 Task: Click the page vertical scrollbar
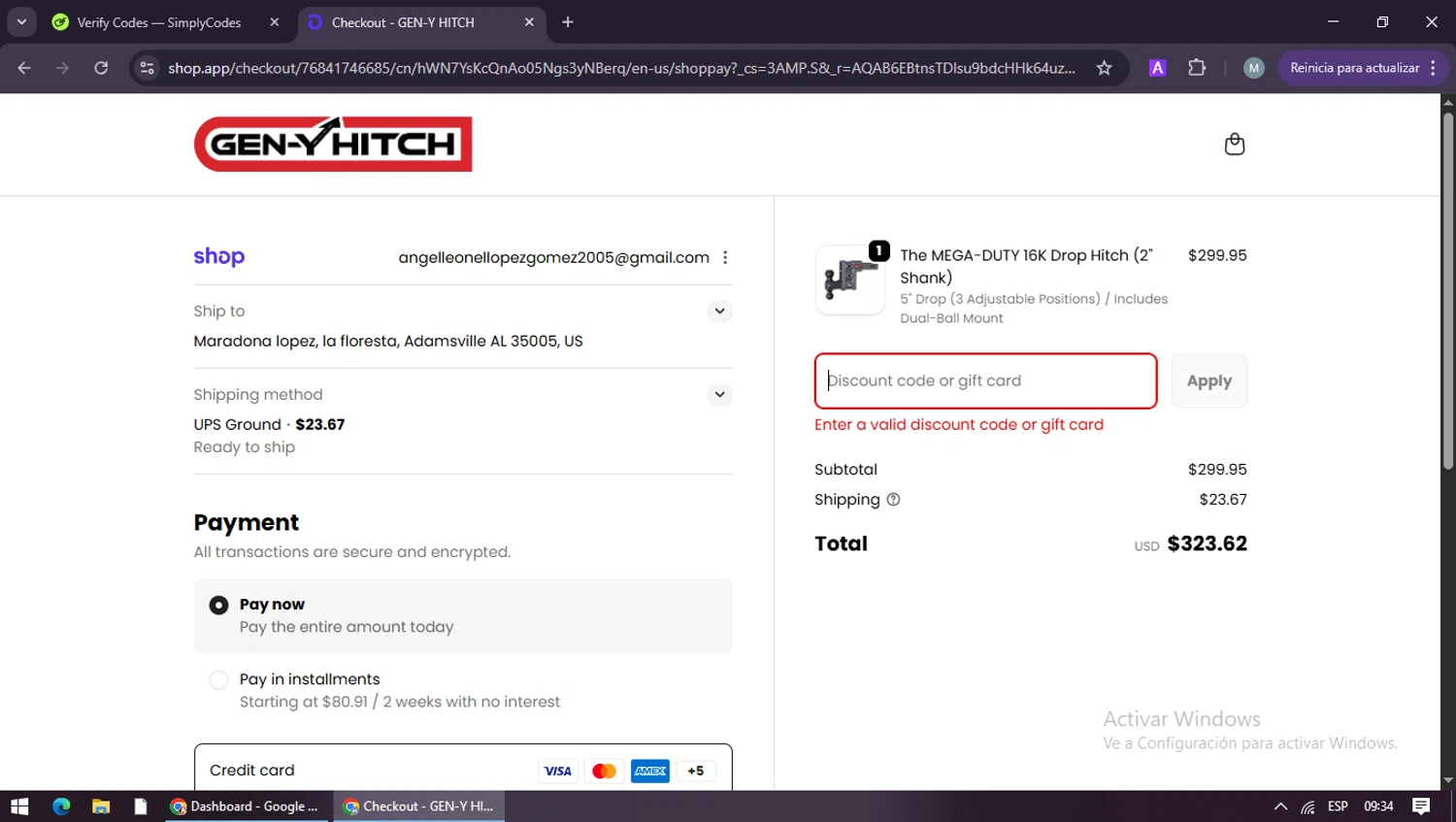click(1448, 291)
